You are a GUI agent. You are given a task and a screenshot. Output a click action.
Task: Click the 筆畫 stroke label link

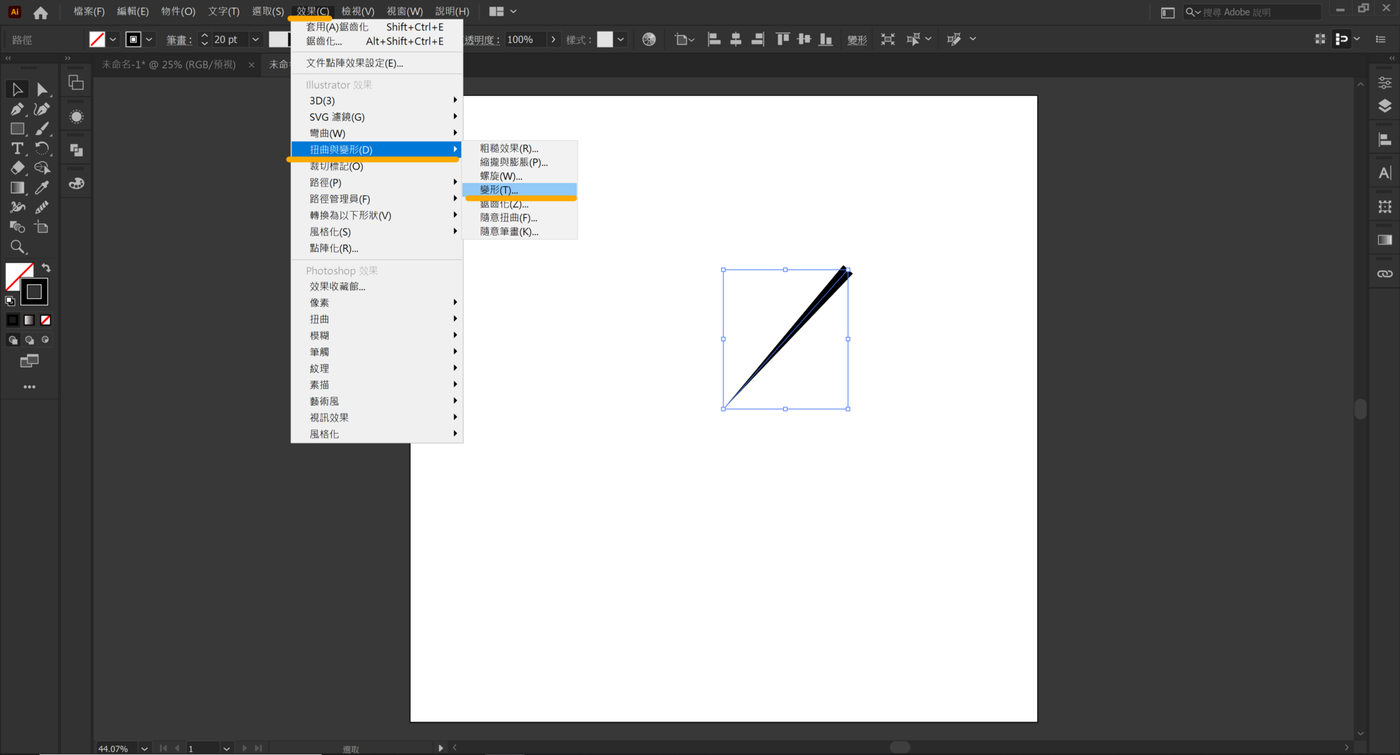click(178, 40)
